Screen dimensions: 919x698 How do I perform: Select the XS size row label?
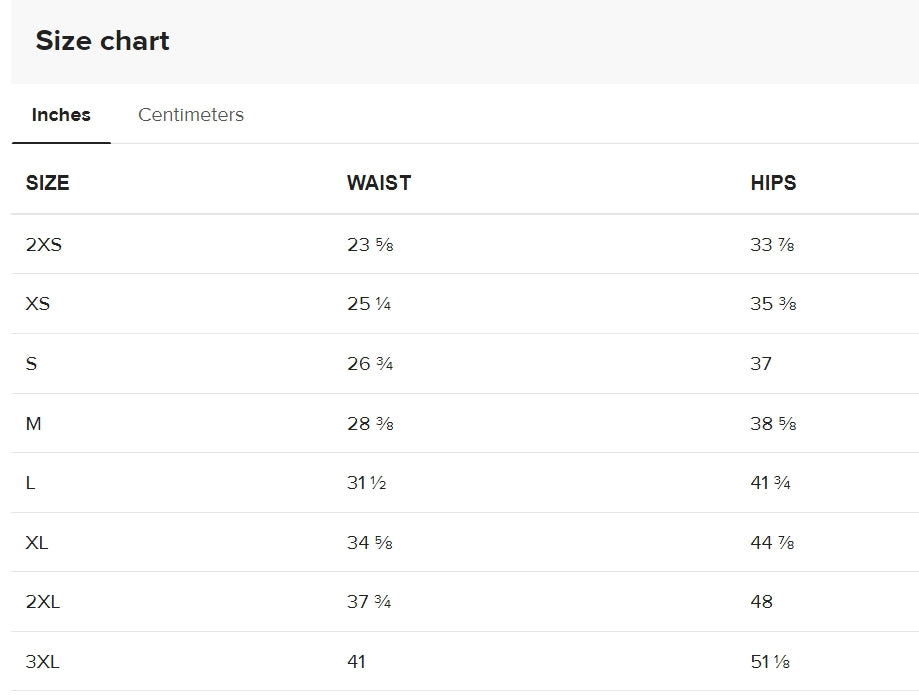(x=37, y=304)
